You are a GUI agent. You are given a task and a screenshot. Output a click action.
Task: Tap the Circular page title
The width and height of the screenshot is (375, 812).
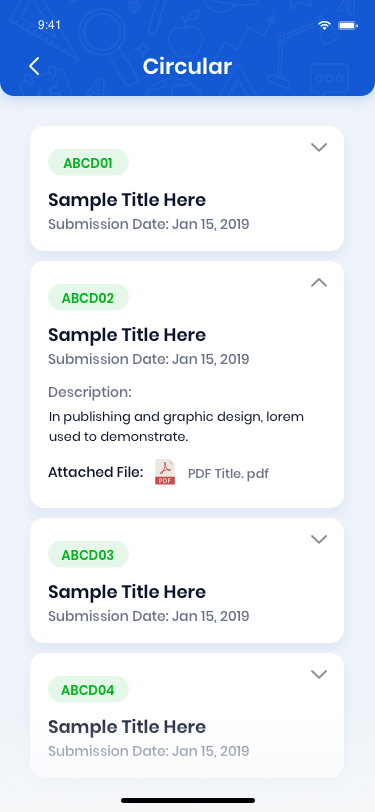click(x=188, y=66)
